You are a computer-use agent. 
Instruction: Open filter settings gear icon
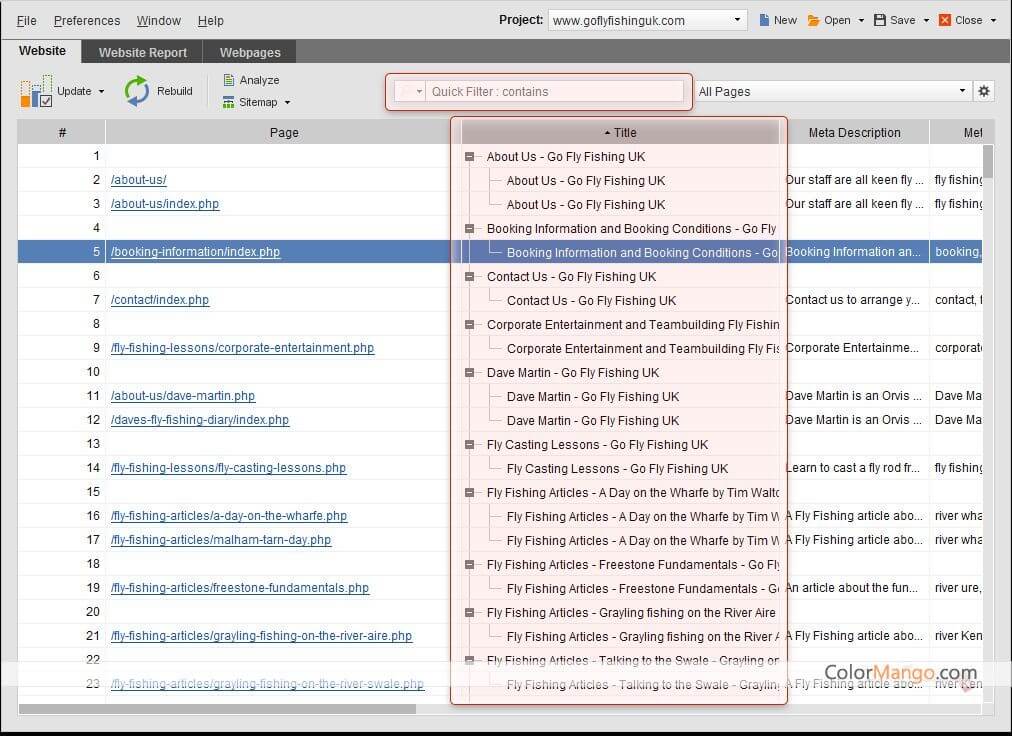pyautogui.click(x=984, y=91)
